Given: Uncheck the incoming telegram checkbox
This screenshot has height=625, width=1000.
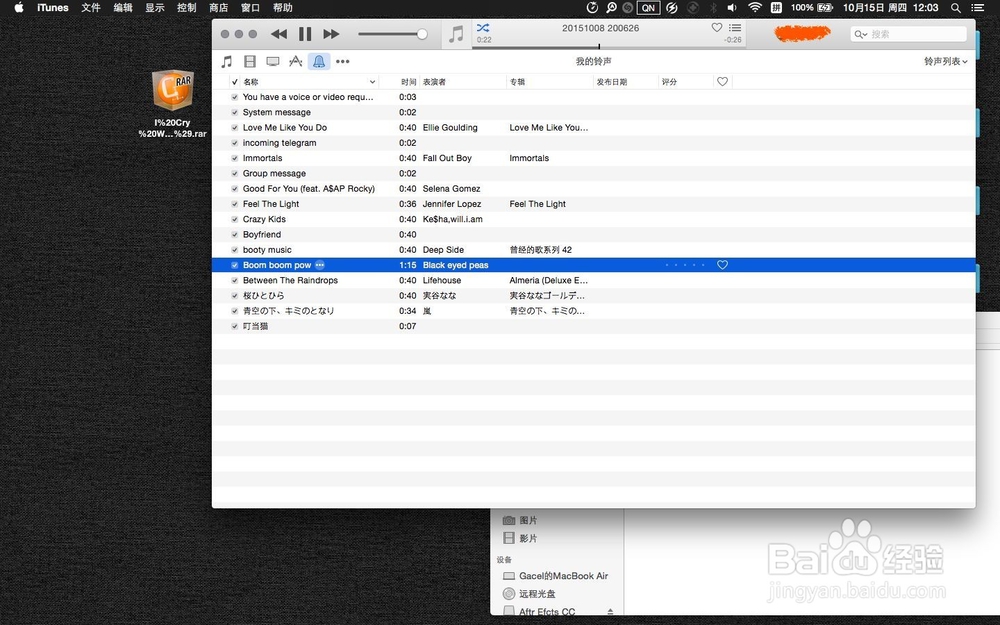Looking at the screenshot, I should click(235, 143).
